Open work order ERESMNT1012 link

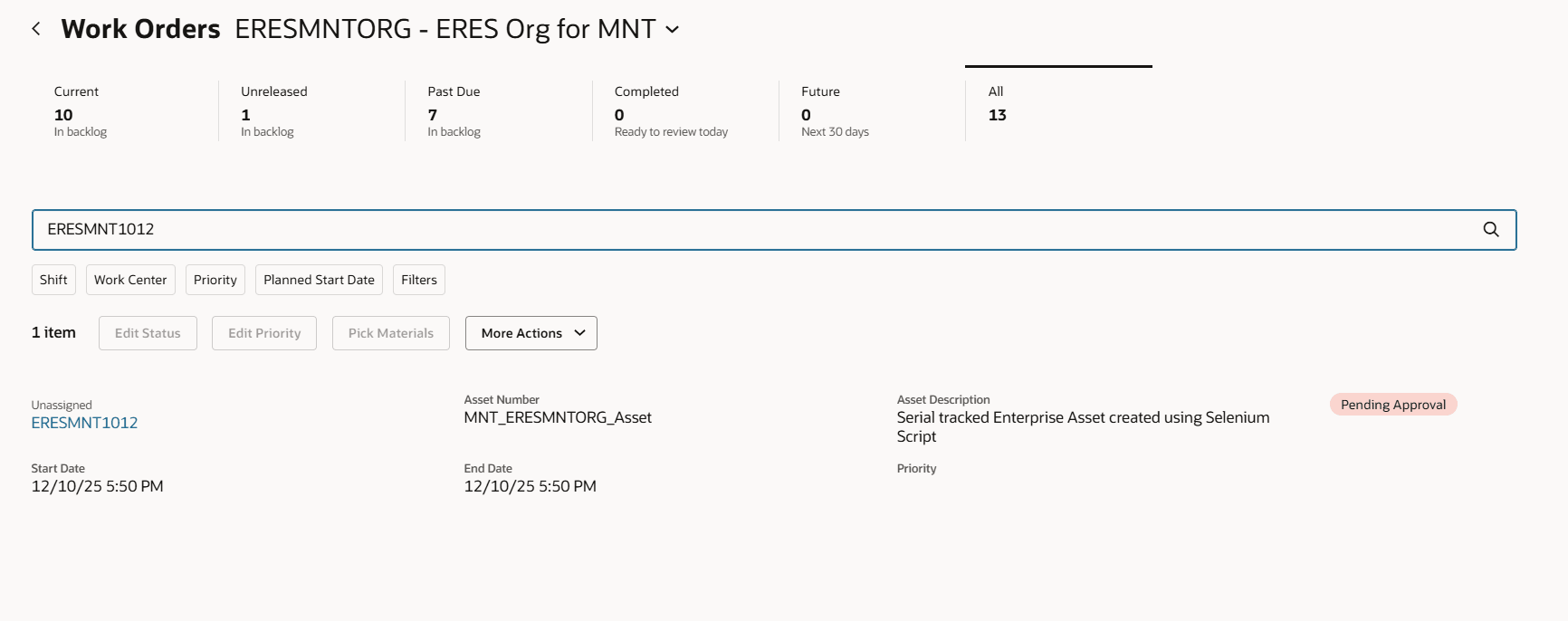click(84, 423)
